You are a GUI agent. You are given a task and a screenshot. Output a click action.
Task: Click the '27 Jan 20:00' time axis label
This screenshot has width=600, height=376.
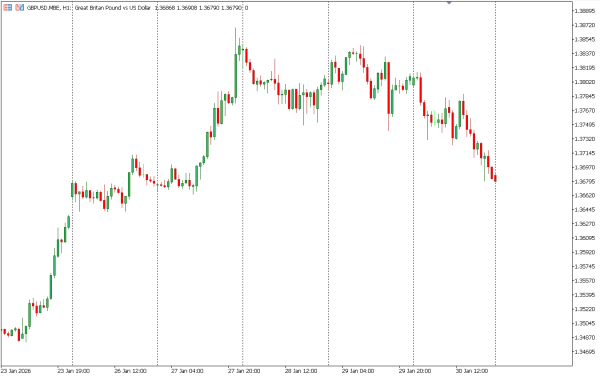click(x=244, y=371)
